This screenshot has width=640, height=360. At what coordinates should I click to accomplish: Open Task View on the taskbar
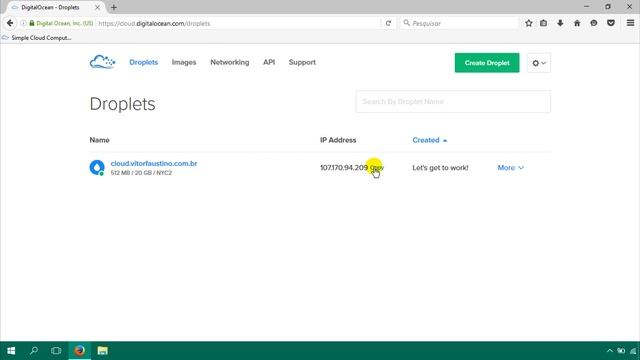pos(56,351)
